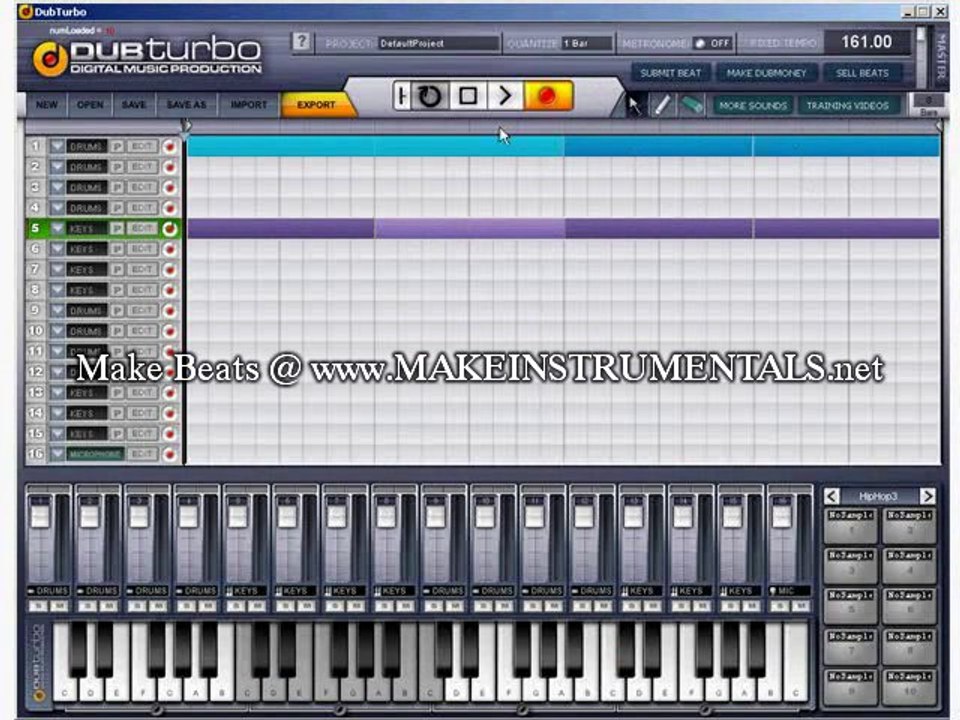The image size is (960, 720).
Task: Click EDIT on track 1 DRUMS
Action: pos(142,147)
